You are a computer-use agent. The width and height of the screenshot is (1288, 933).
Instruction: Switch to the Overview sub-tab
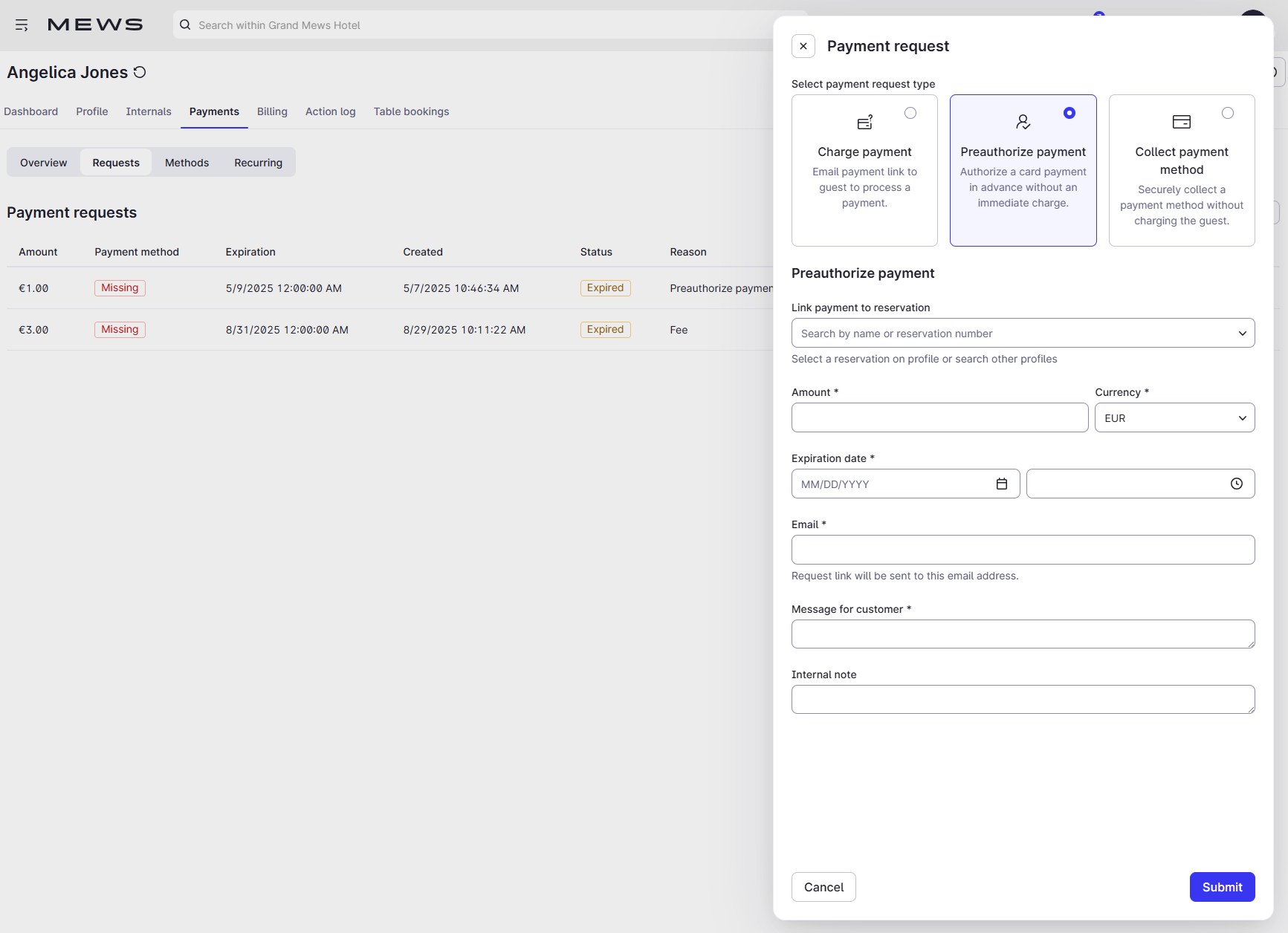click(x=44, y=162)
